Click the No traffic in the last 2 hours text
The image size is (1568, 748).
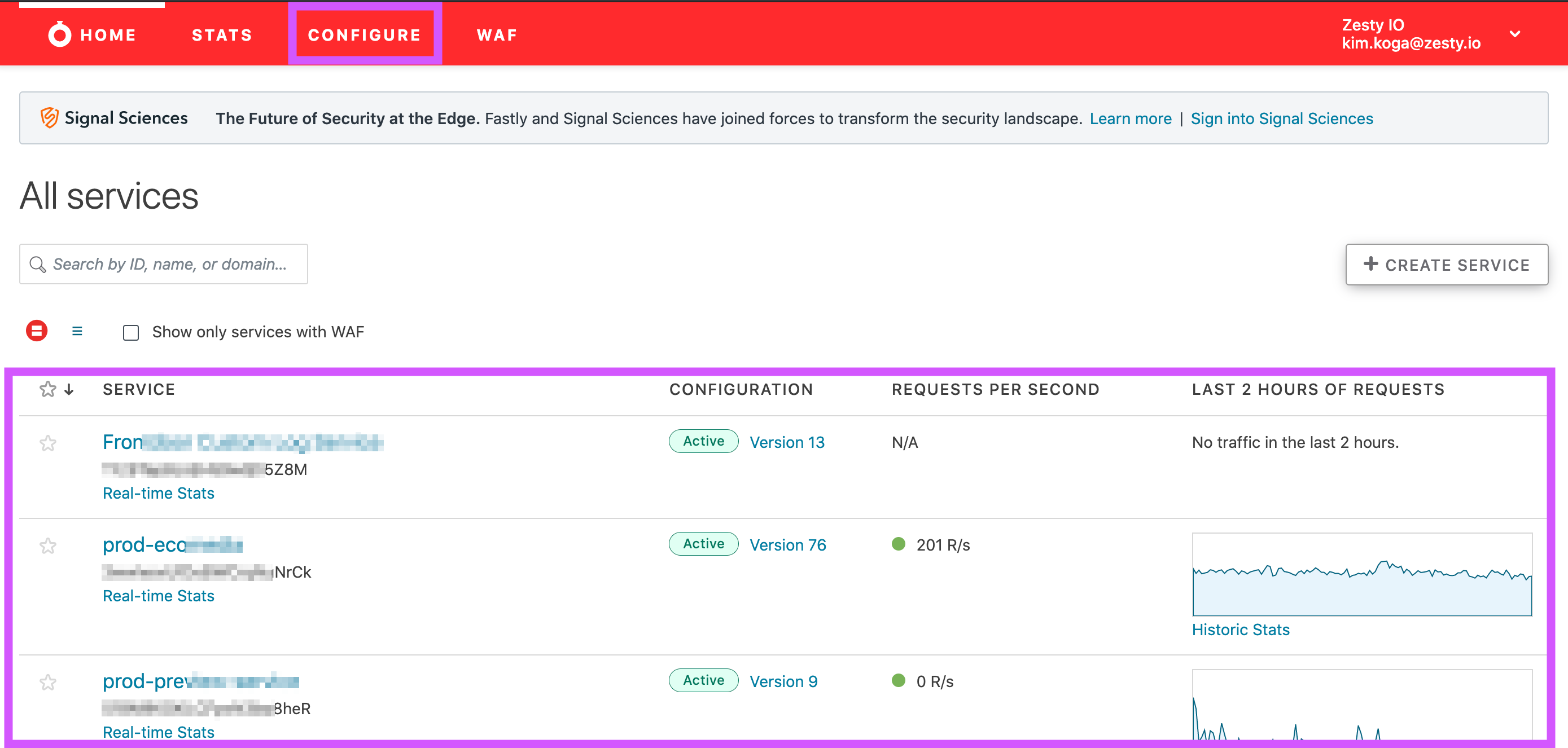1295,442
